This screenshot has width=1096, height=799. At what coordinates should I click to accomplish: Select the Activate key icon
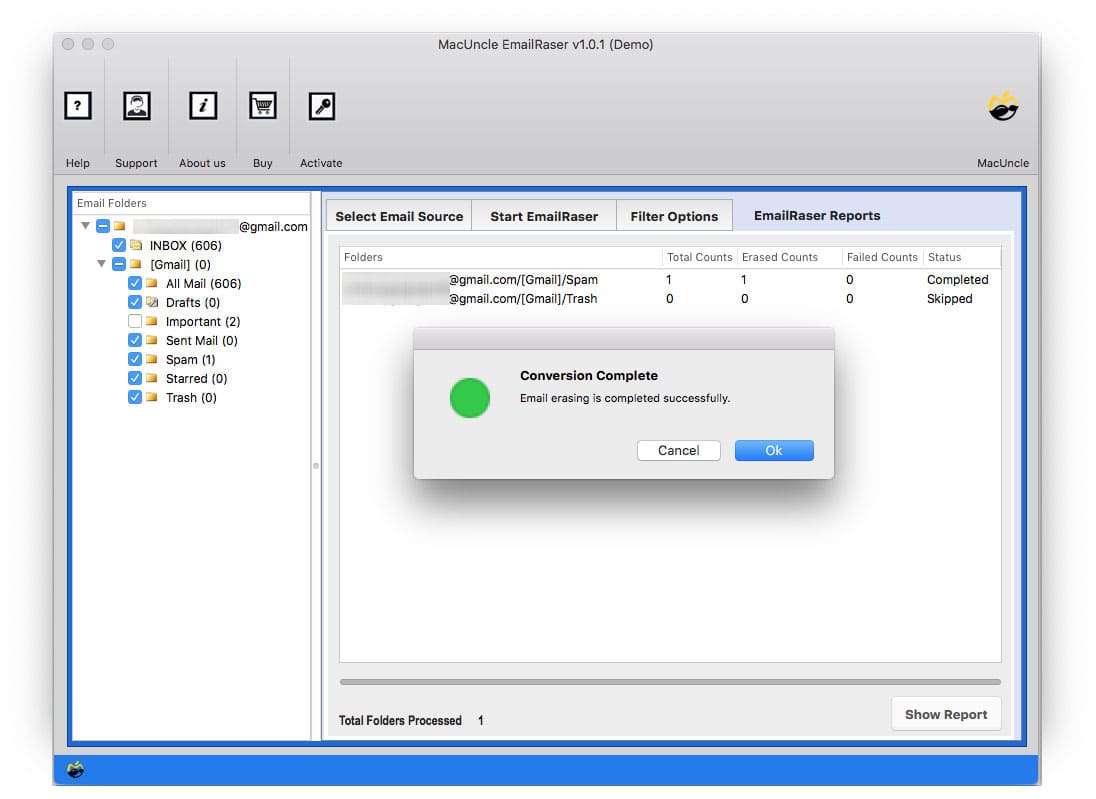click(321, 105)
